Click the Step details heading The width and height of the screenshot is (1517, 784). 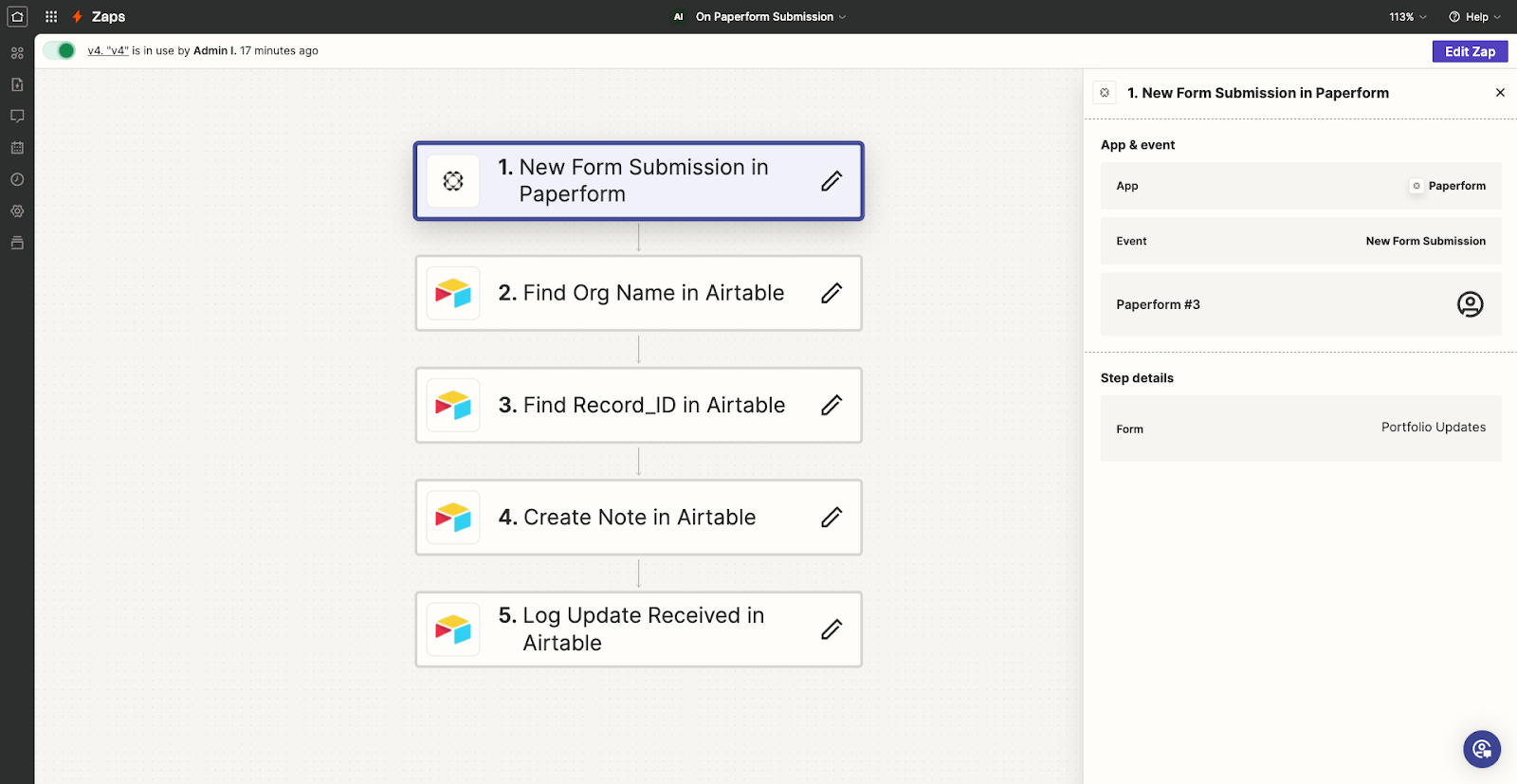point(1137,378)
